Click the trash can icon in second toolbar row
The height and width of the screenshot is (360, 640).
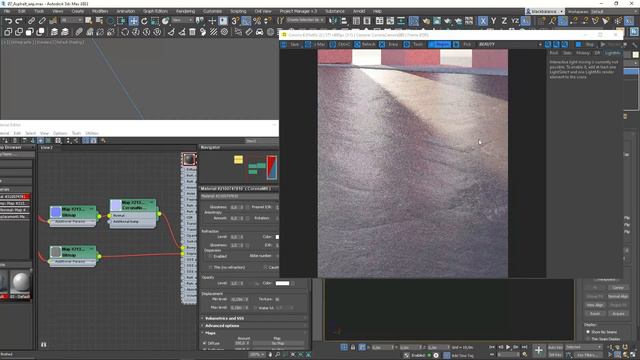point(192,32)
